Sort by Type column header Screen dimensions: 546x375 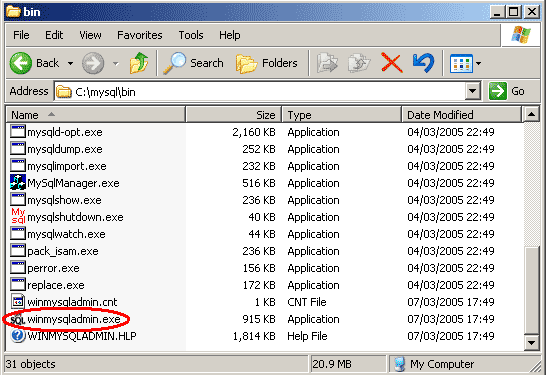(x=341, y=115)
